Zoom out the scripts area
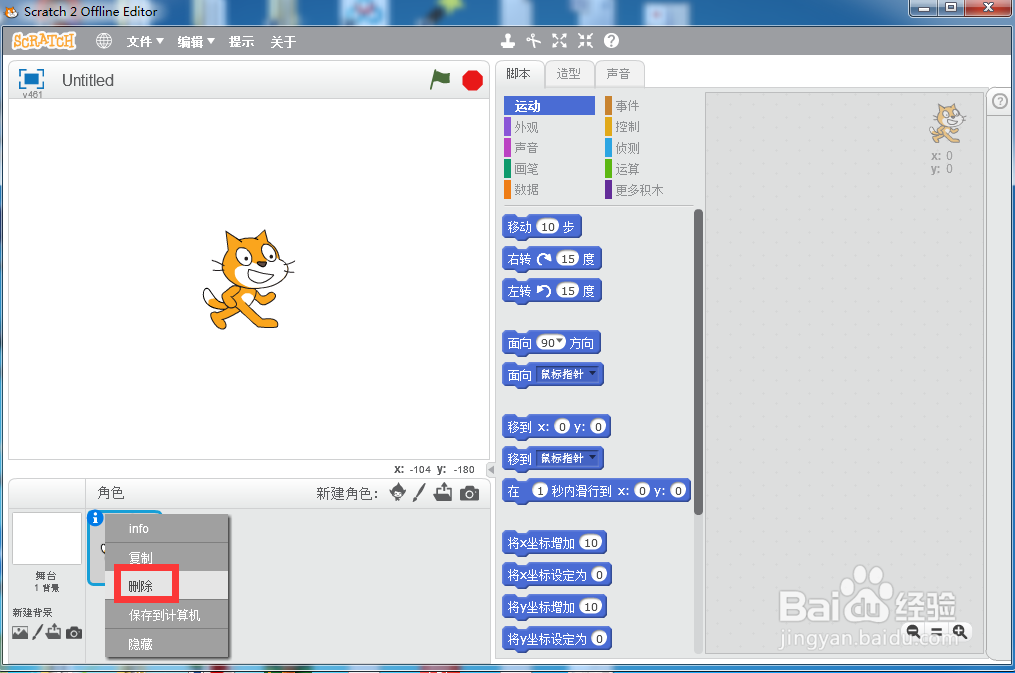The image size is (1015, 673). [x=913, y=631]
